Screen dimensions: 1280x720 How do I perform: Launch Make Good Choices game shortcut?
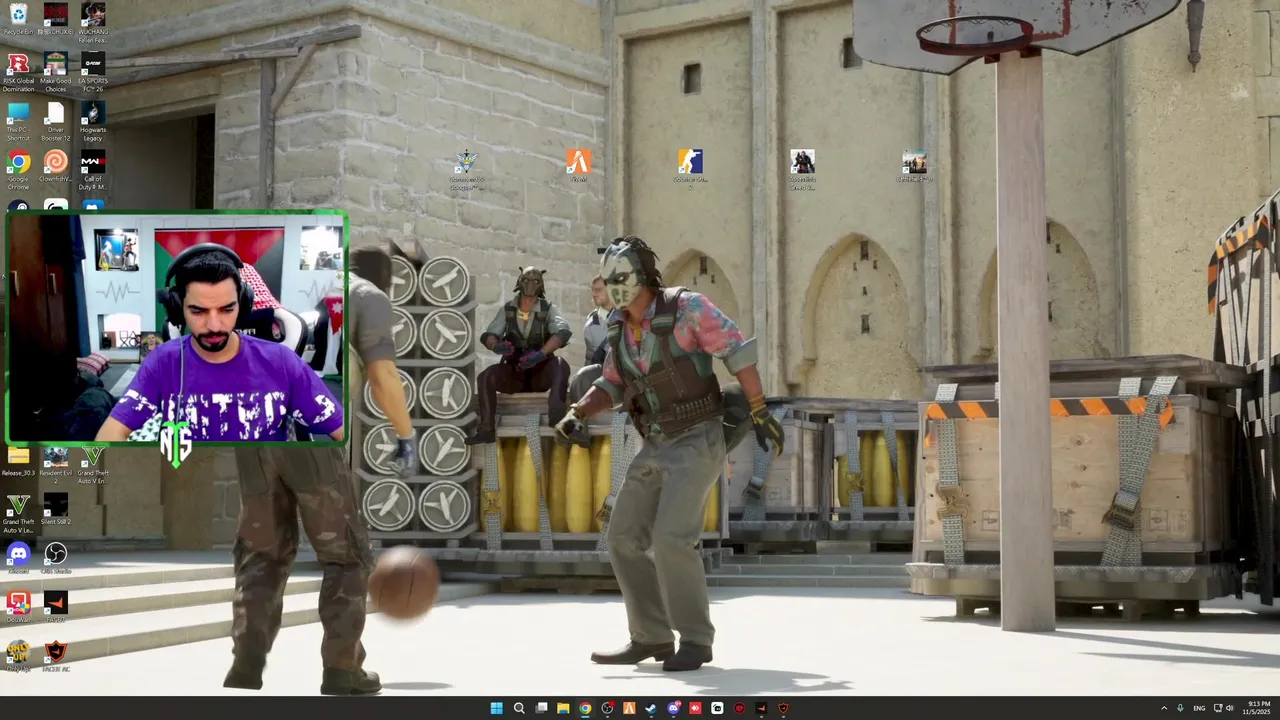click(x=56, y=72)
